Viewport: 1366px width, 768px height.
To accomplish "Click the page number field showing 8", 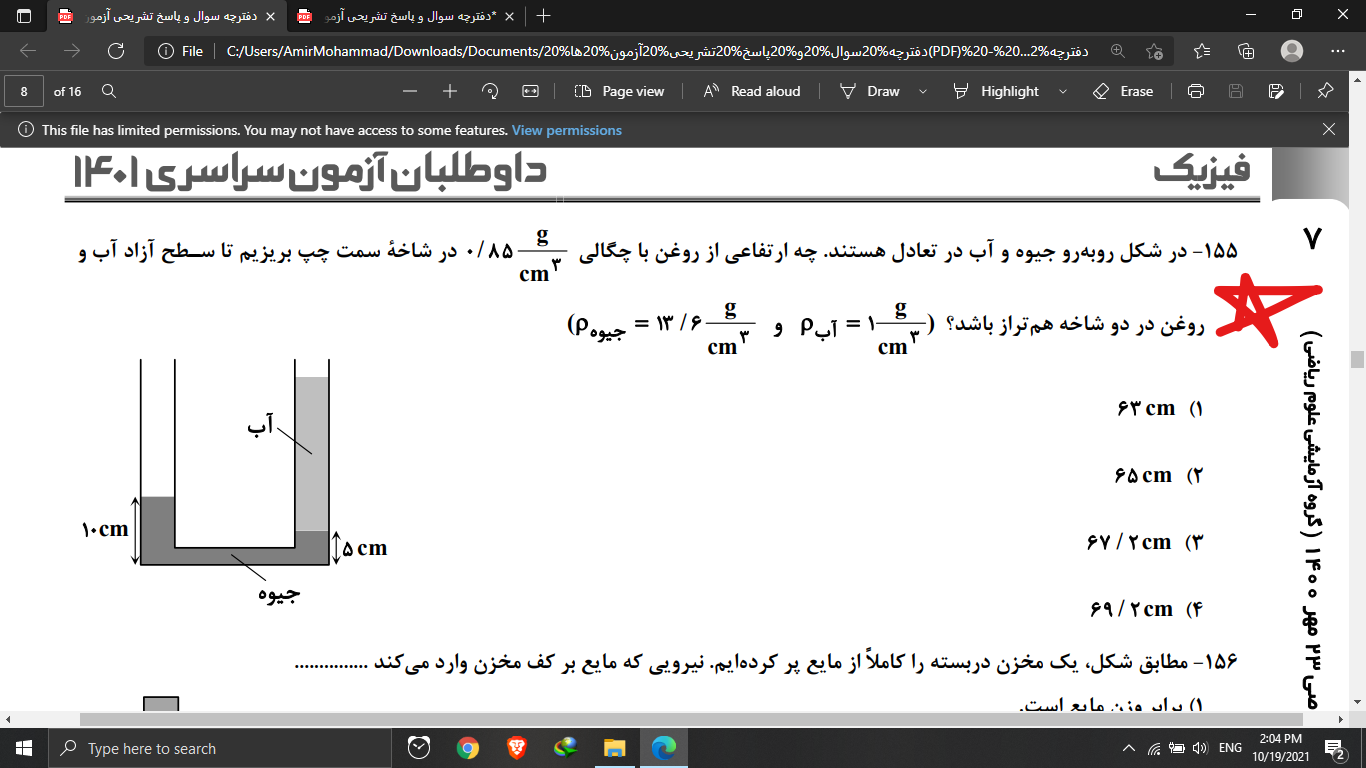I will (x=24, y=91).
